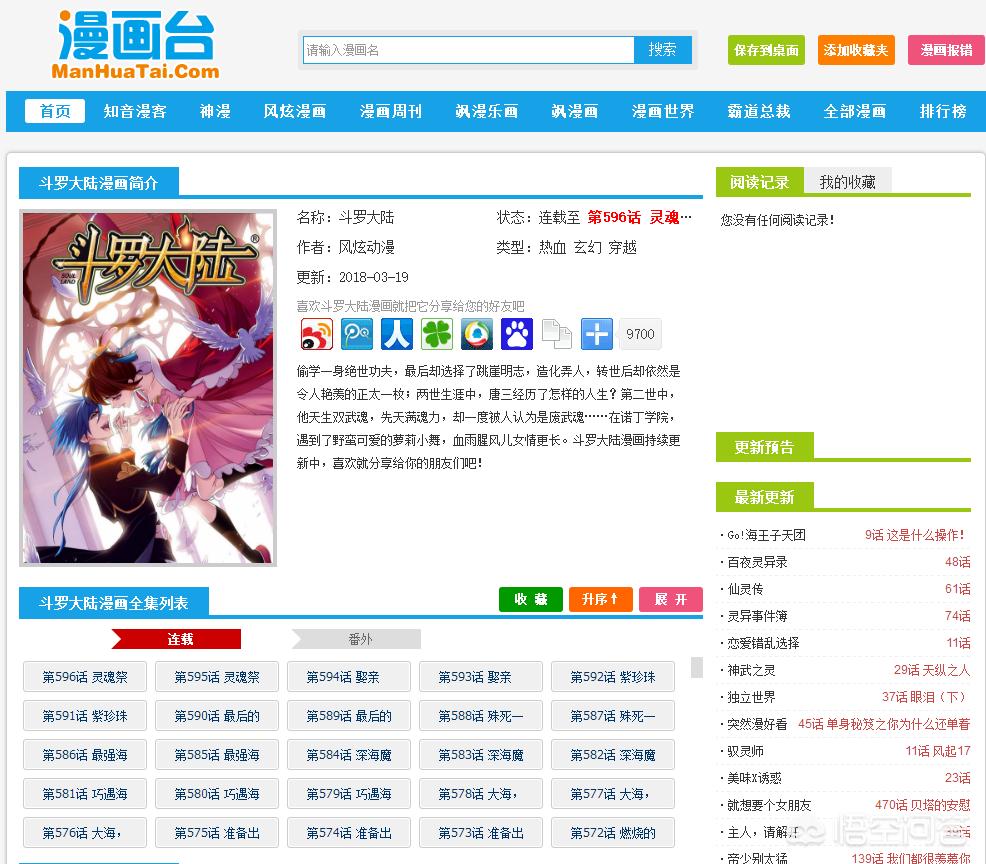The height and width of the screenshot is (864, 986).
Task: Open 全部漫画 in navigation bar
Action: [855, 111]
